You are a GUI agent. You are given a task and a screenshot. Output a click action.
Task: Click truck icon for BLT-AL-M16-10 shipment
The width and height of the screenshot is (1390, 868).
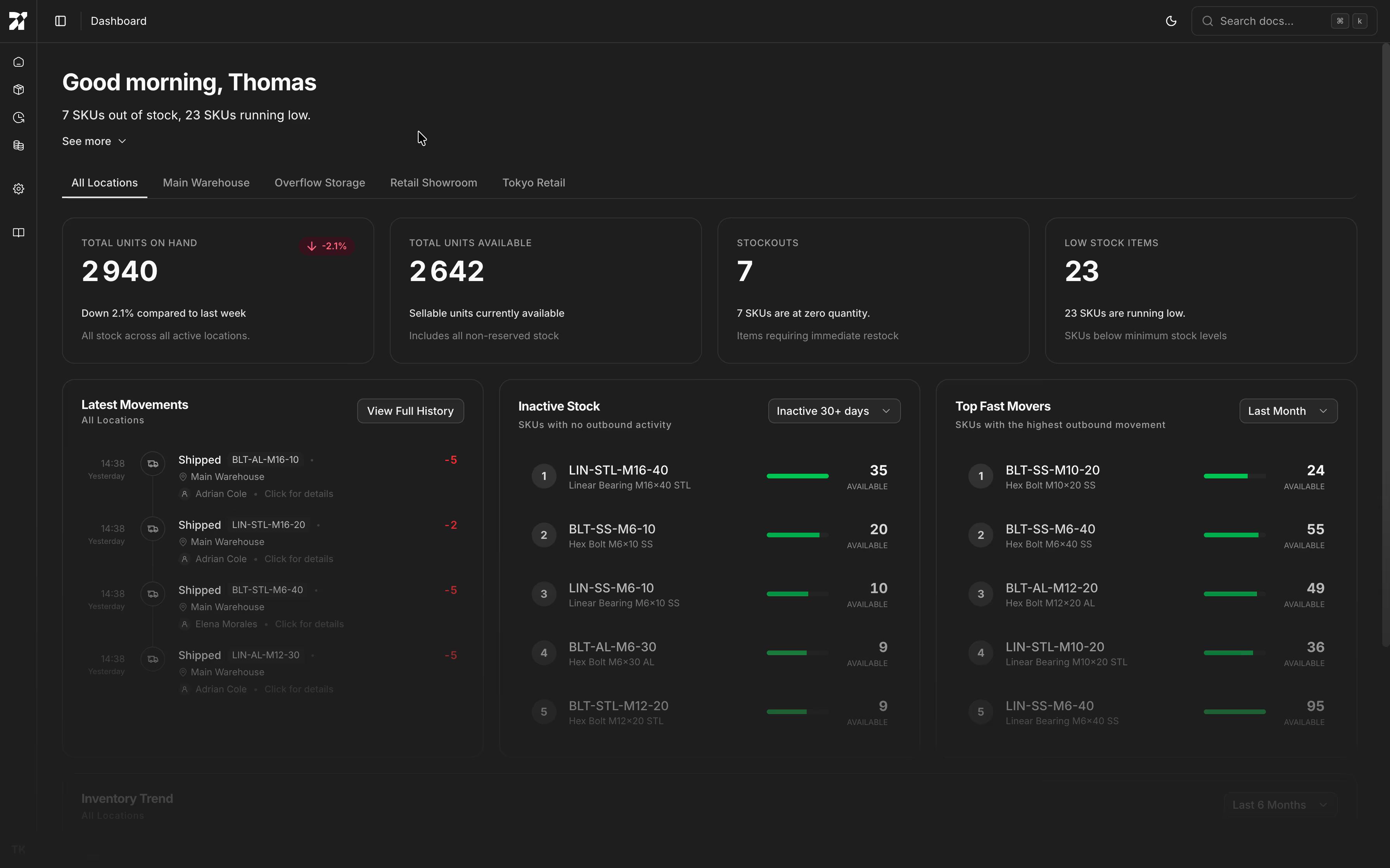click(153, 464)
